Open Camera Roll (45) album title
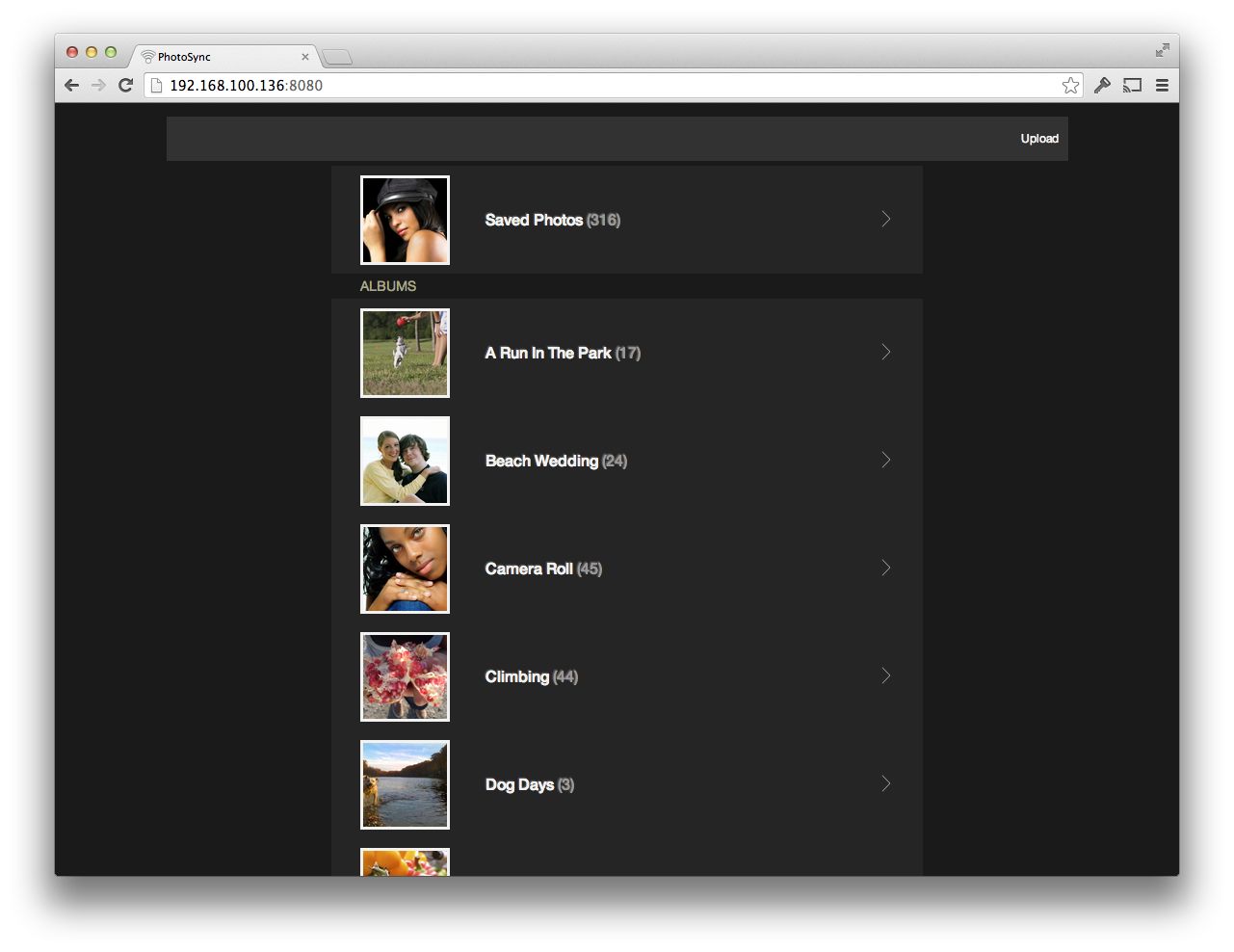 click(x=543, y=569)
